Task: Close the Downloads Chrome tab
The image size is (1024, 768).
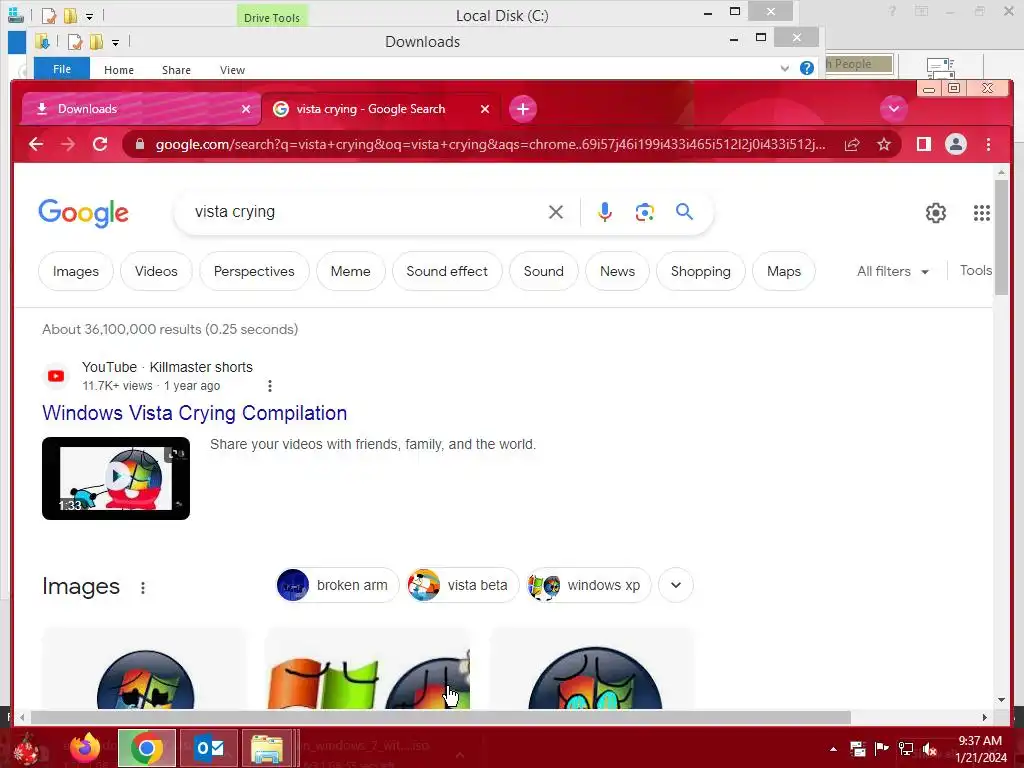Action: pos(246,109)
